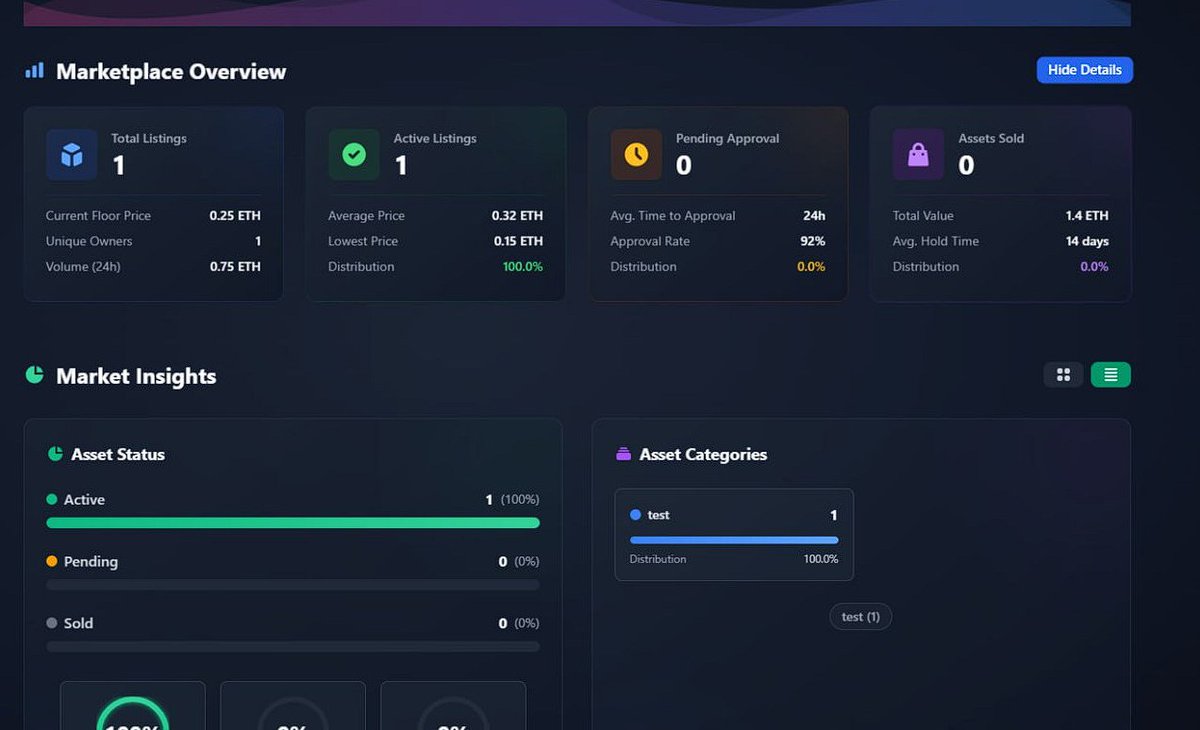Click the Total Listings label
1200x730 pixels.
click(149, 138)
